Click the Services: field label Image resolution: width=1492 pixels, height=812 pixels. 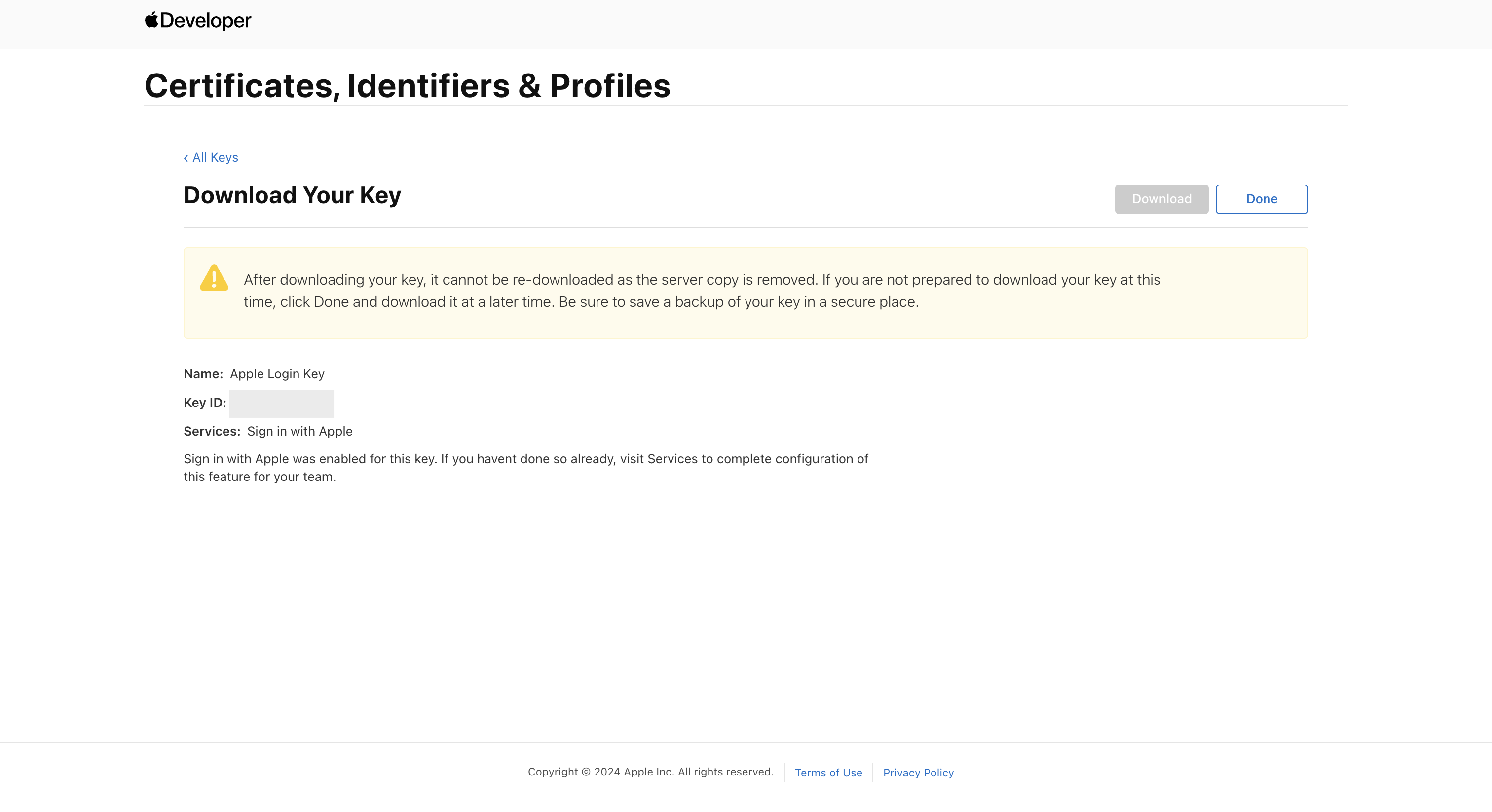[211, 432]
